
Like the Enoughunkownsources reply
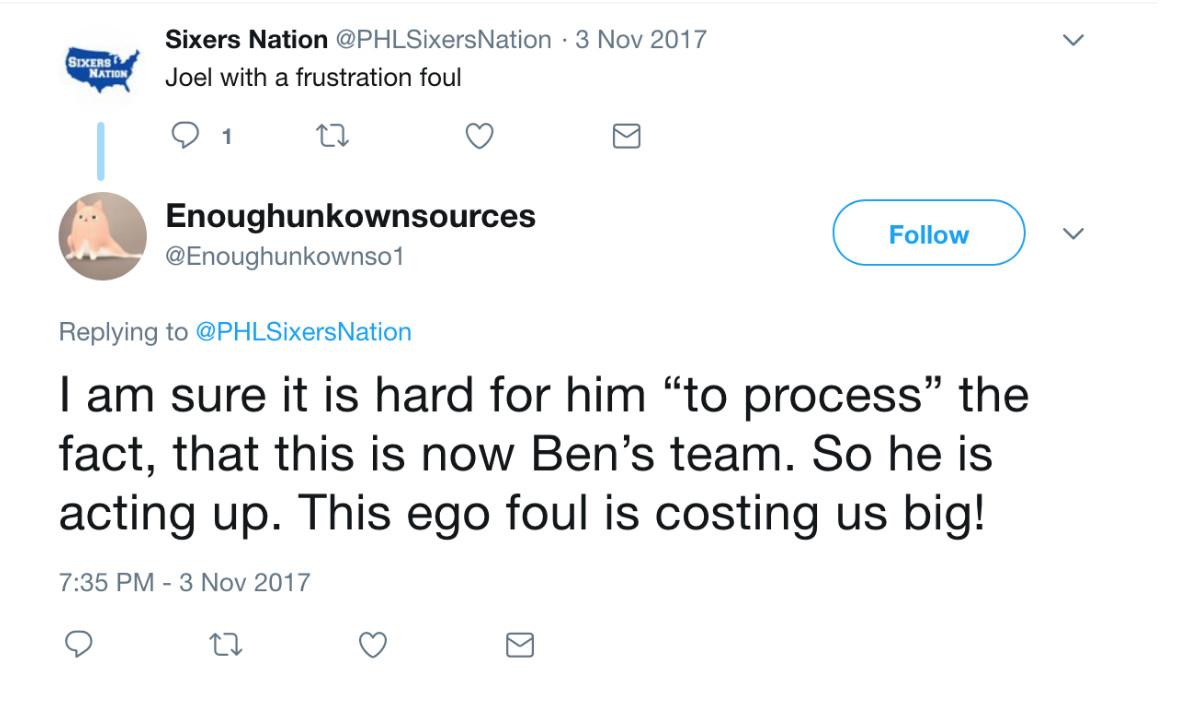[372, 645]
